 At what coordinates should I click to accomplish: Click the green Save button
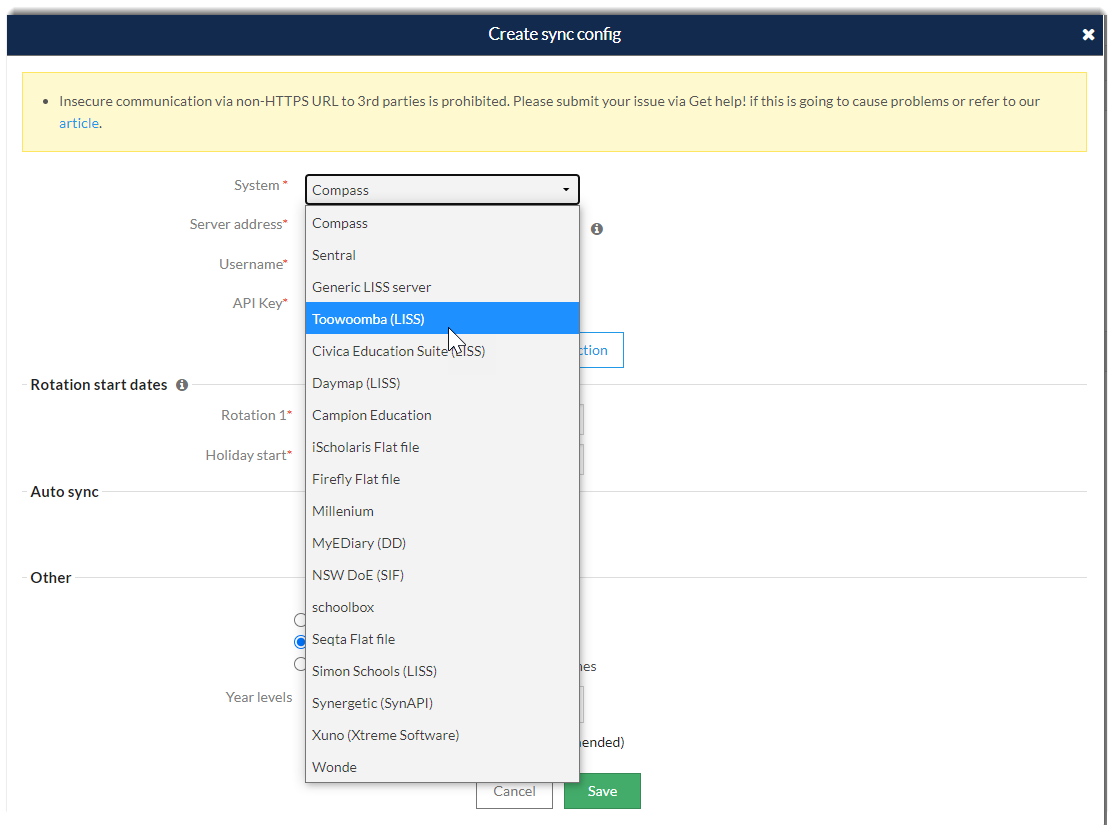pyautogui.click(x=602, y=792)
